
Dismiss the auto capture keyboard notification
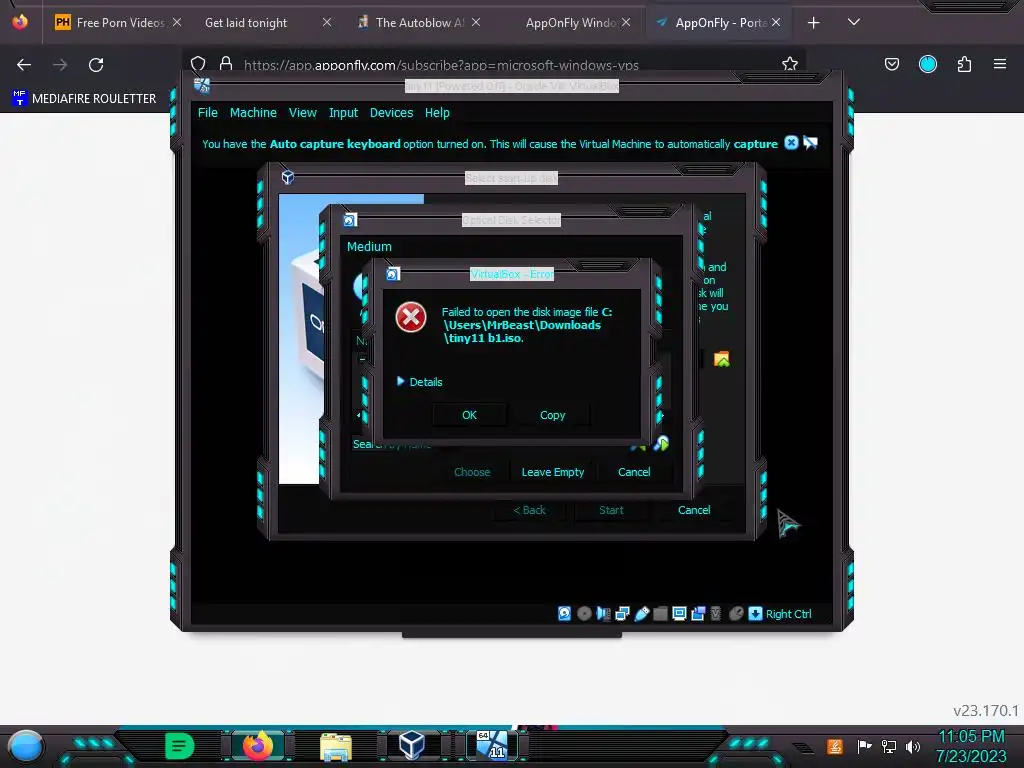coord(791,142)
